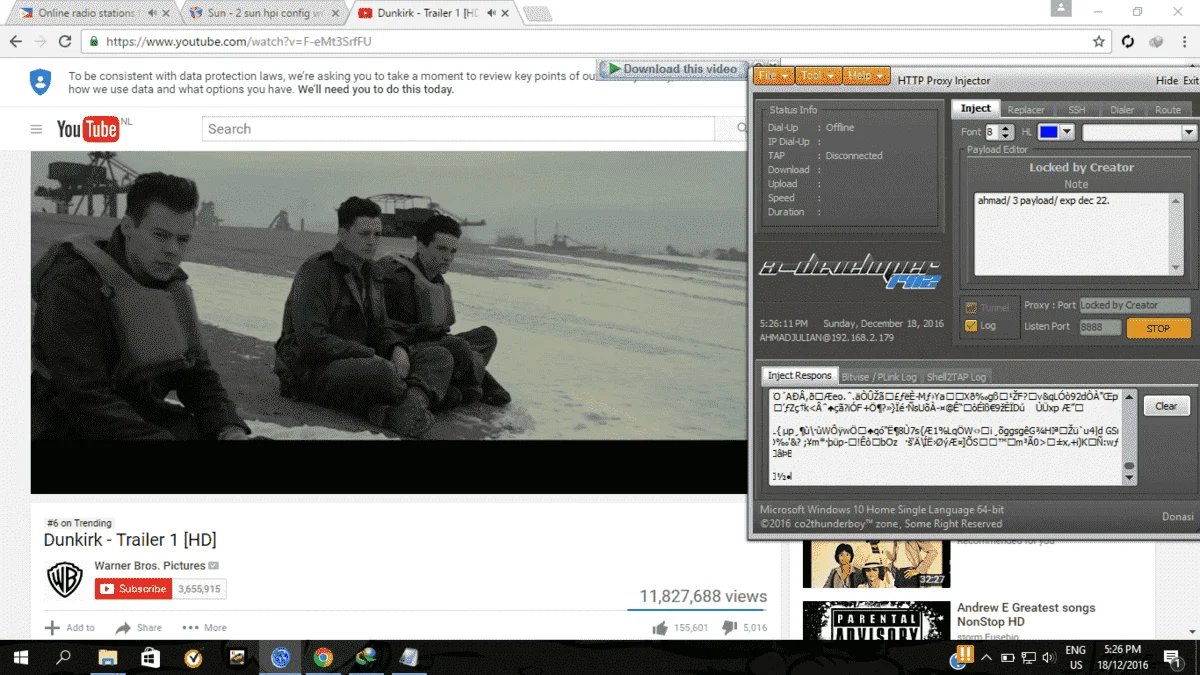The image size is (1200, 675).
Task: Click the privacy shield icon in notice
Action: click(40, 82)
